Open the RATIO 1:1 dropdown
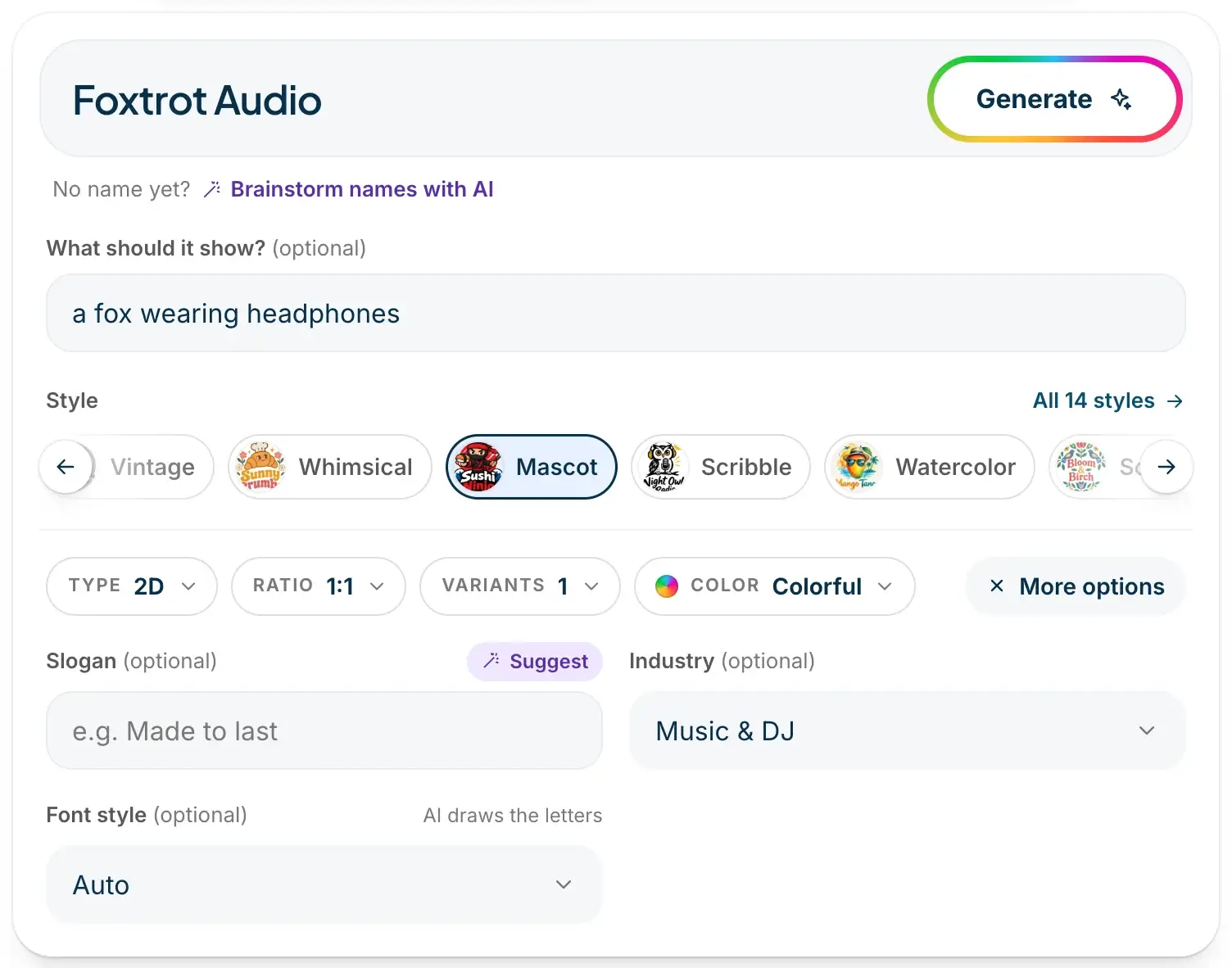This screenshot has width=1232, height=968. (x=319, y=586)
